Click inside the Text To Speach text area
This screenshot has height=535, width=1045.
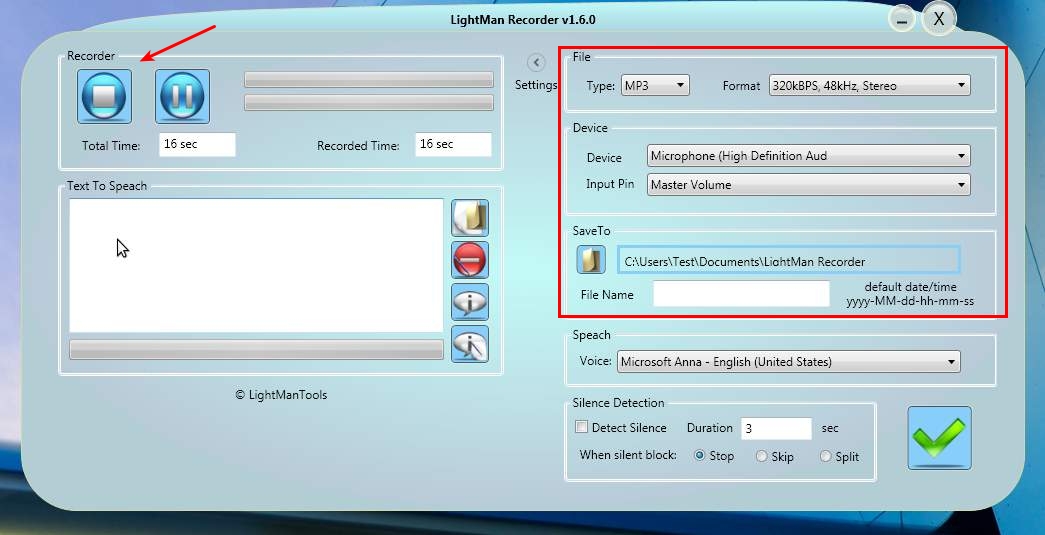(257, 265)
